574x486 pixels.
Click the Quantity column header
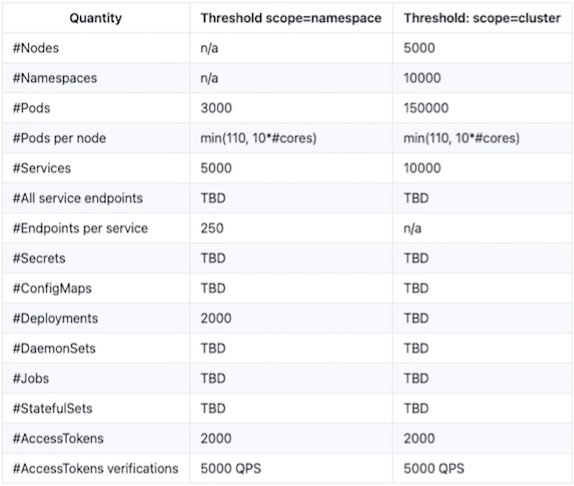96,18
